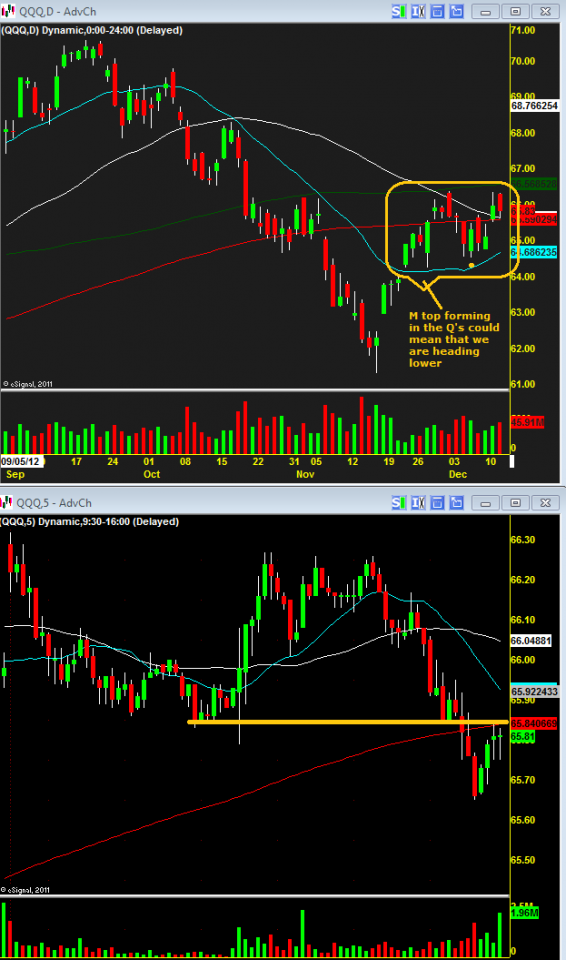Click the 71.00 price axis label

[523, 30]
